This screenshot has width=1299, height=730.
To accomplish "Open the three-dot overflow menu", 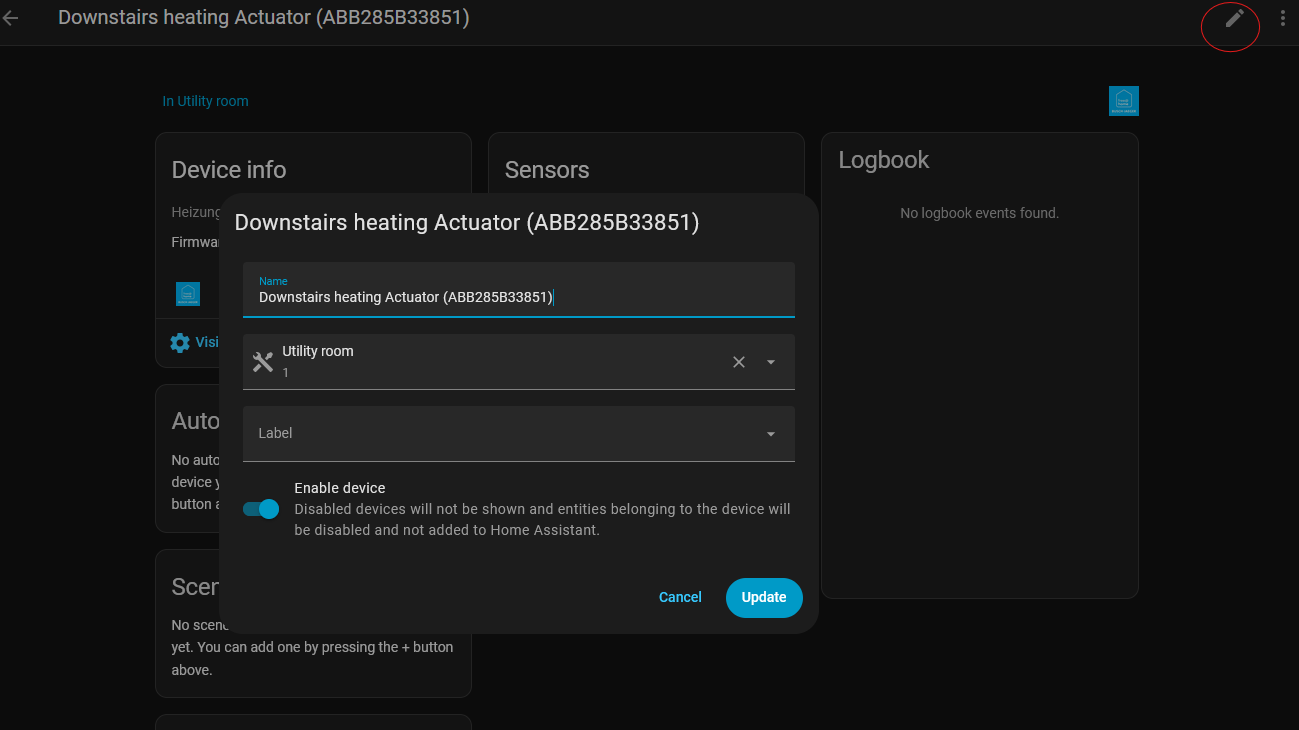I will 1282,18.
